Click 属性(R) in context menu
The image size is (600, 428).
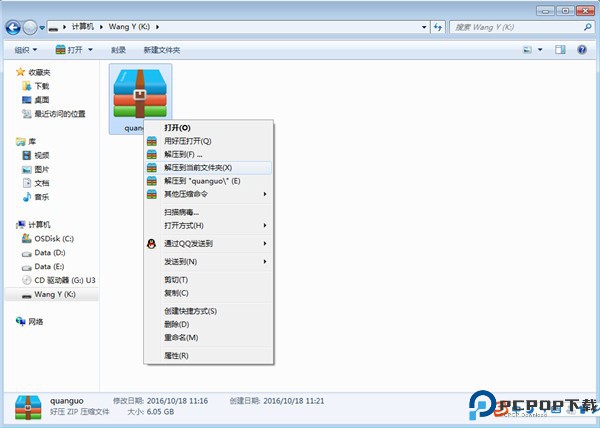click(176, 355)
